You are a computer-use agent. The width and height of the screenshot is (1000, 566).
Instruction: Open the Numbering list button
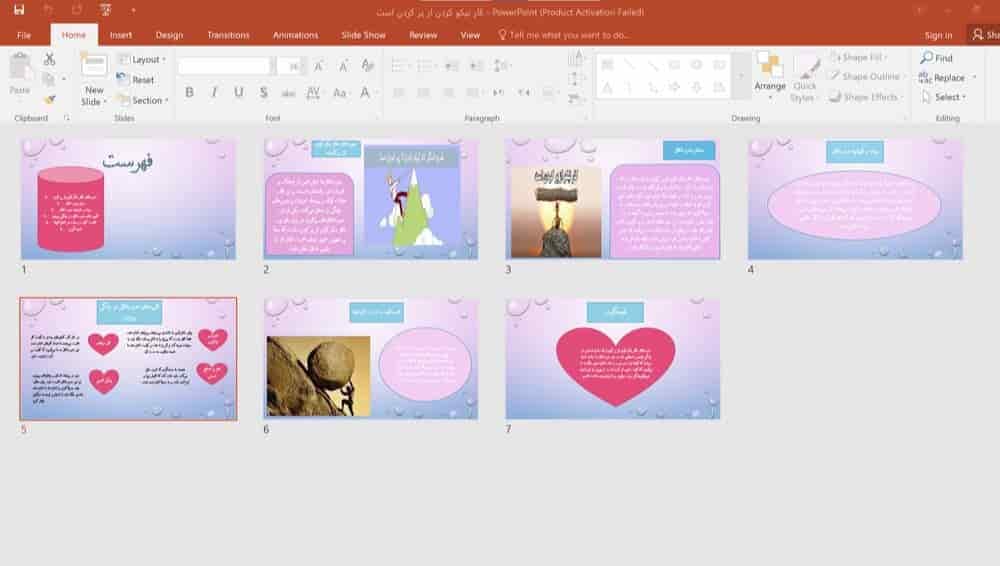coord(426,66)
